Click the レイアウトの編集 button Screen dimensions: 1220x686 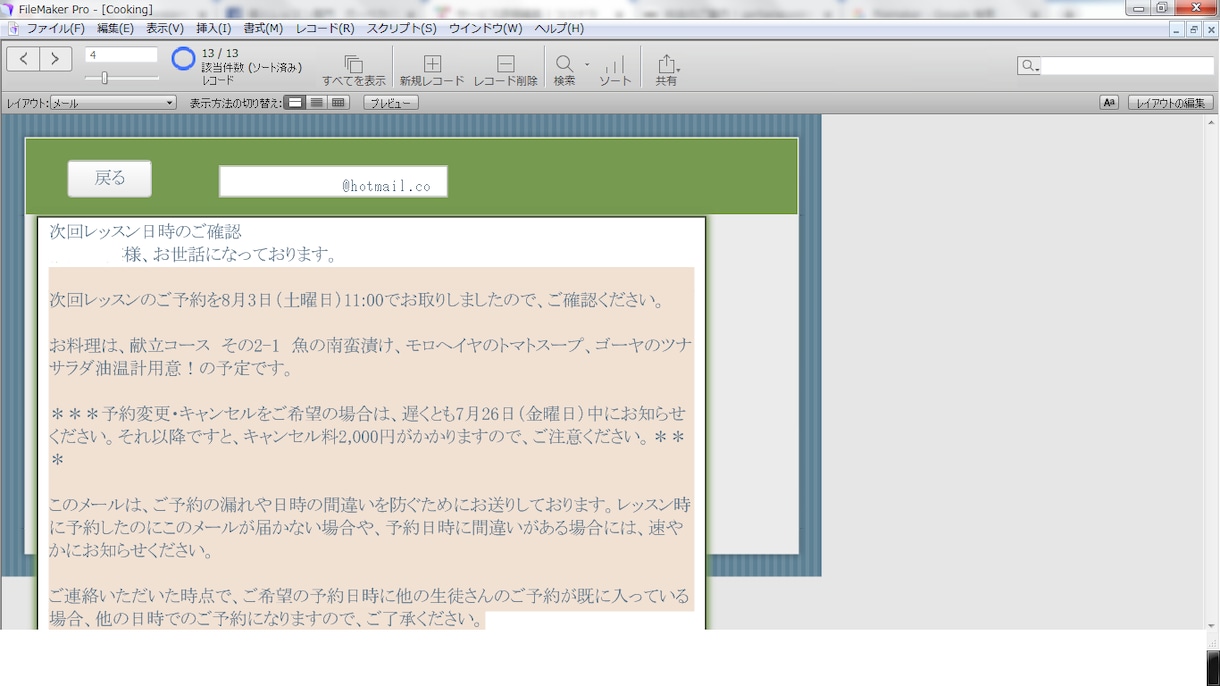pos(1171,103)
